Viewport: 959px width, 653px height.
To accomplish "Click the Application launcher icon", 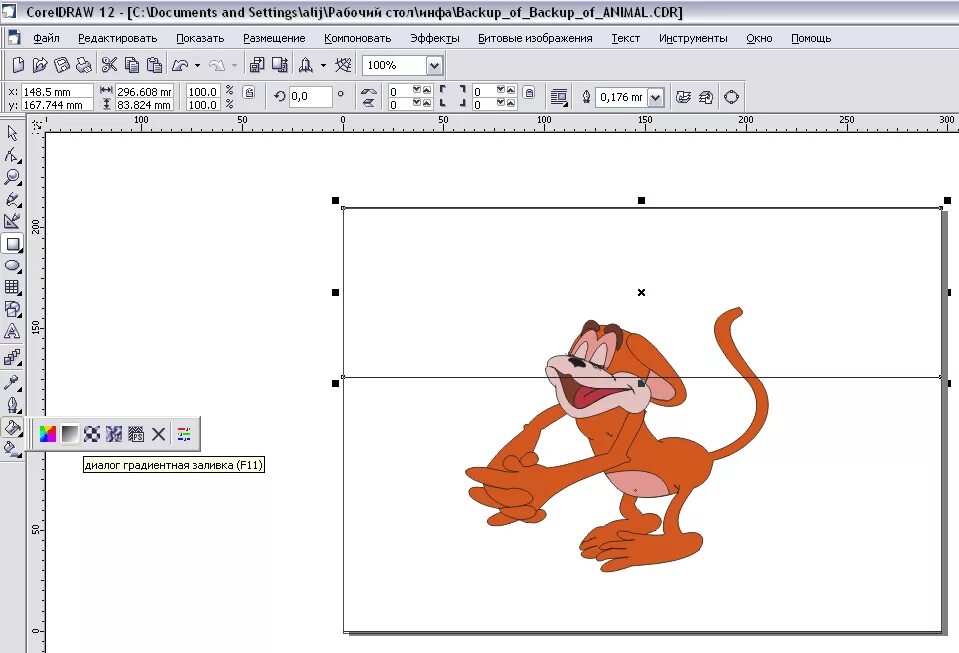I will (306, 65).
